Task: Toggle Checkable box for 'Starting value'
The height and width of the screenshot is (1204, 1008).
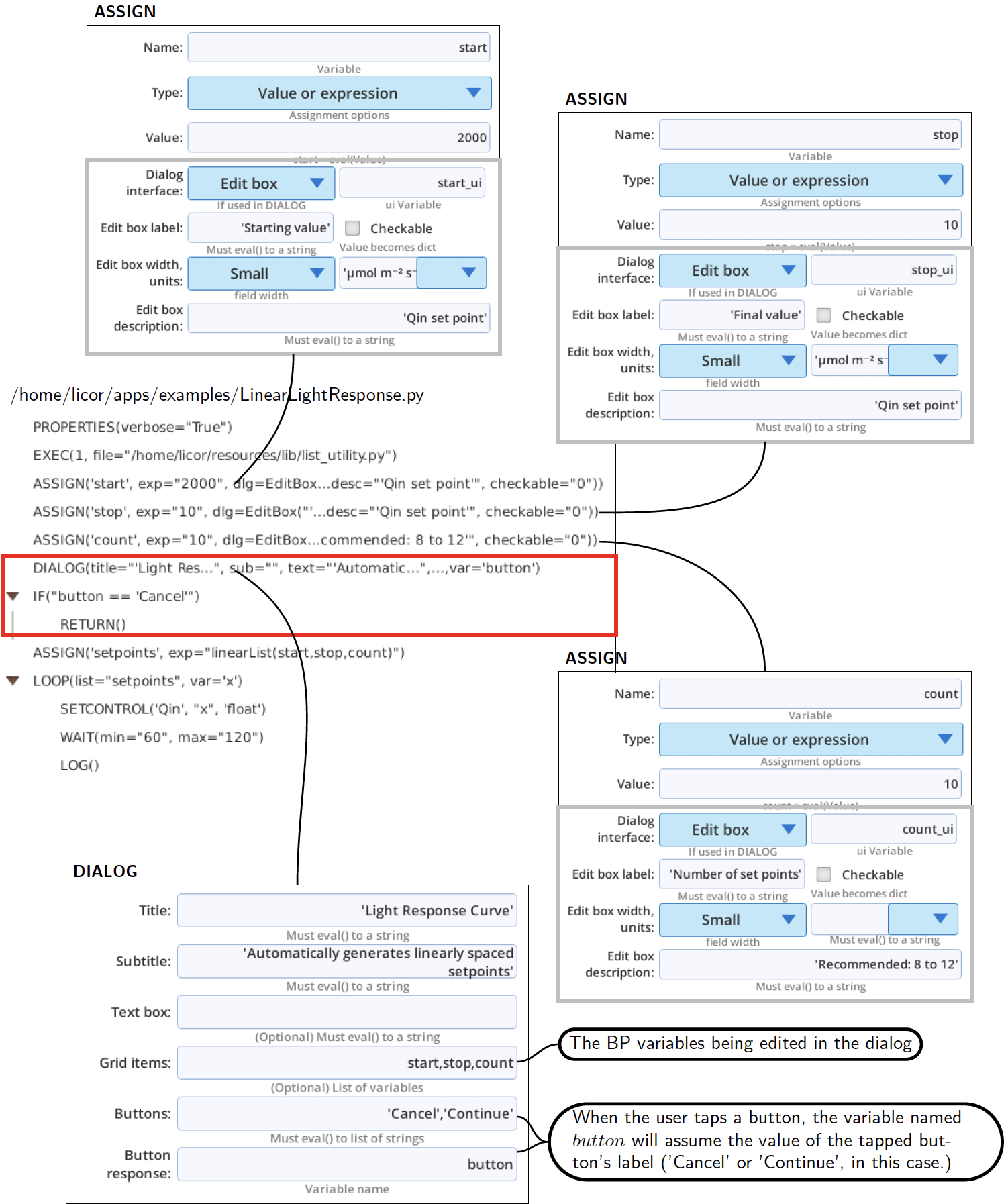Action: 352,228
